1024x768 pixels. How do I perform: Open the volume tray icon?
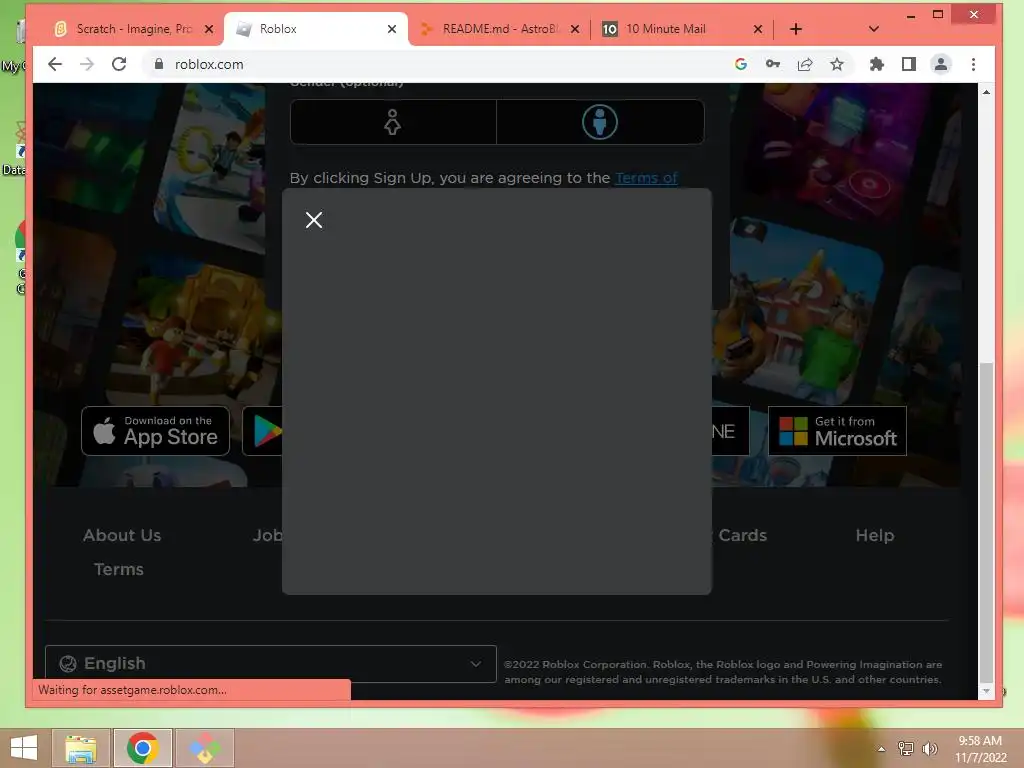tap(929, 748)
